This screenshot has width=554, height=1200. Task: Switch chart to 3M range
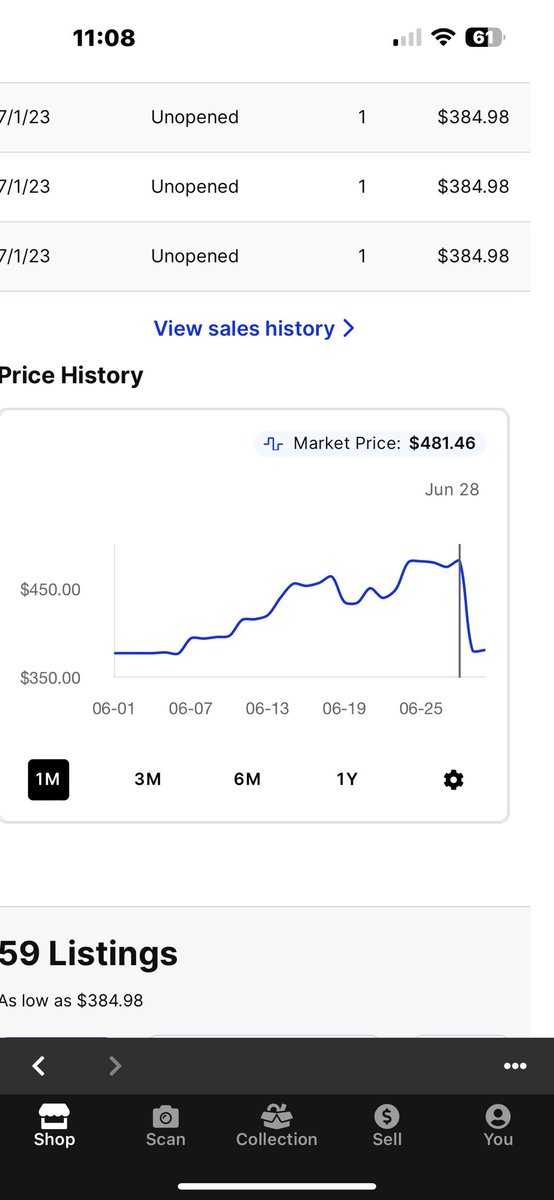tap(148, 779)
